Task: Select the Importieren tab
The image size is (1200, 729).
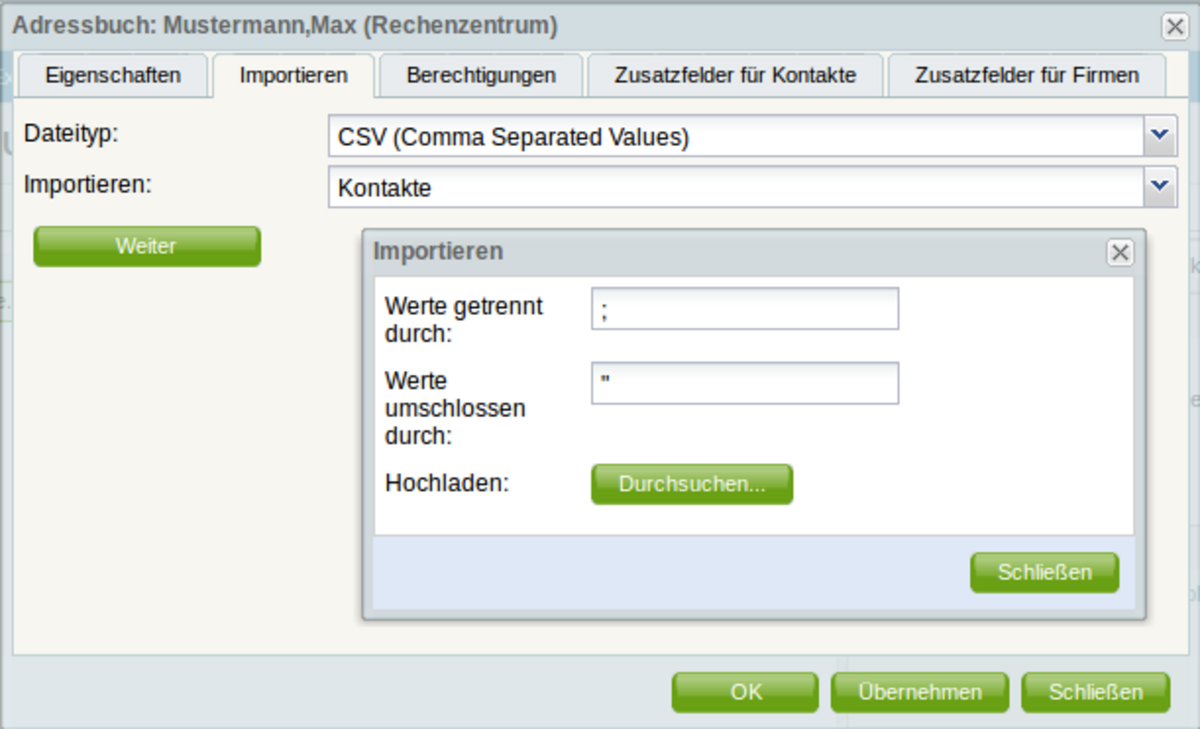Action: tap(294, 75)
